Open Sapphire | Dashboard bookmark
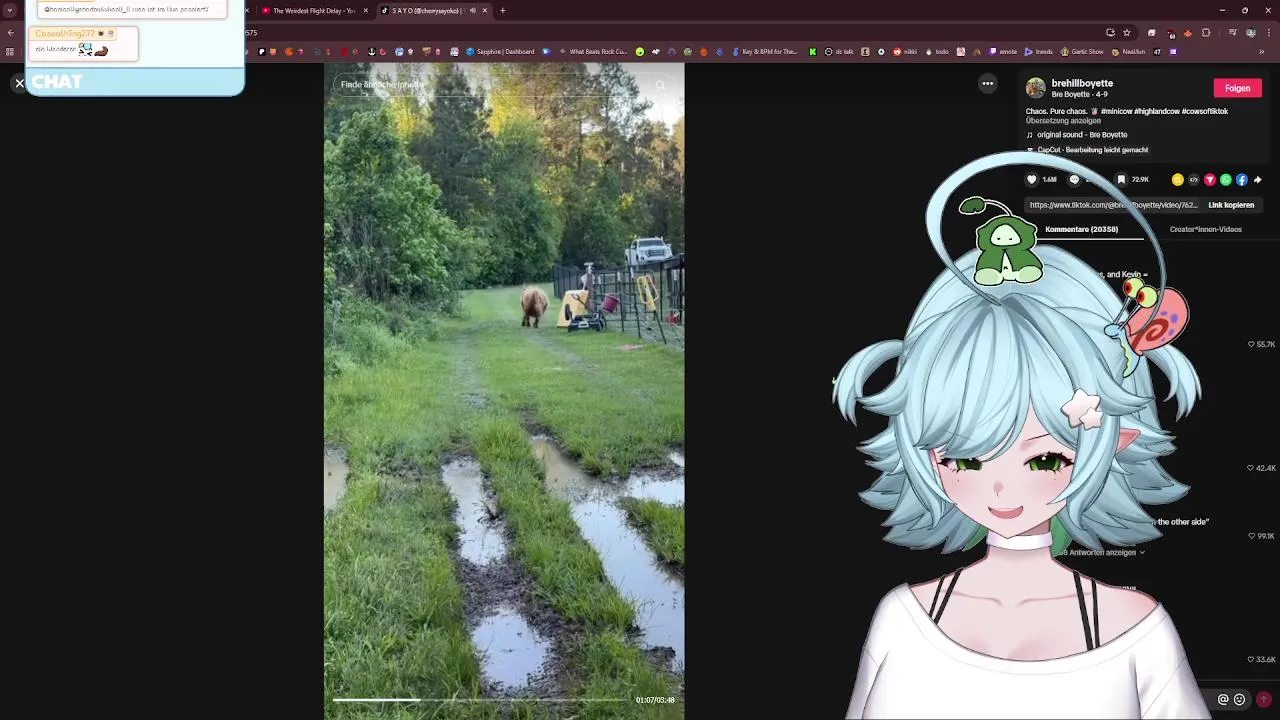1280x720 pixels. point(500,52)
